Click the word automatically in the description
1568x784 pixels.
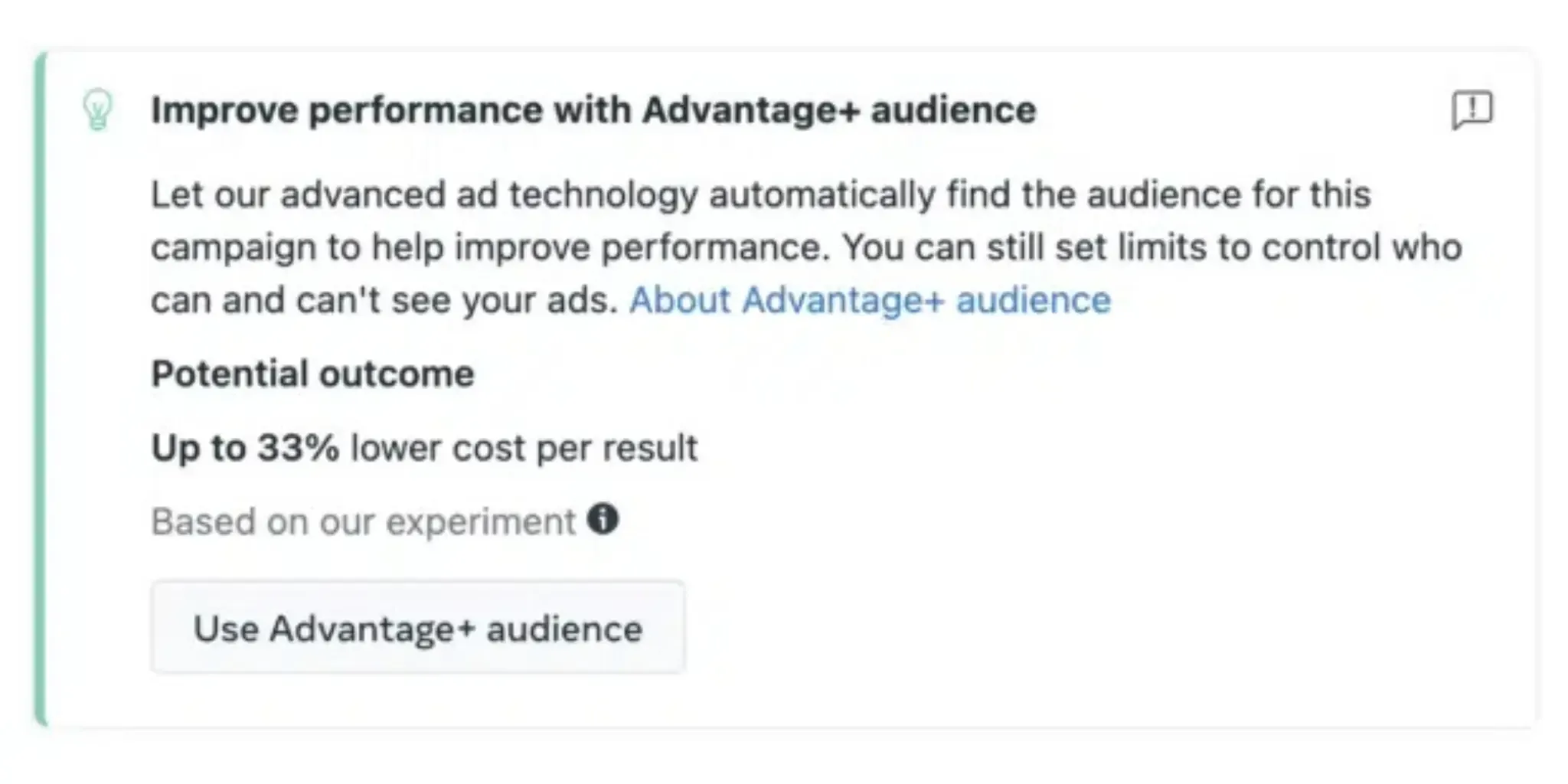(822, 194)
